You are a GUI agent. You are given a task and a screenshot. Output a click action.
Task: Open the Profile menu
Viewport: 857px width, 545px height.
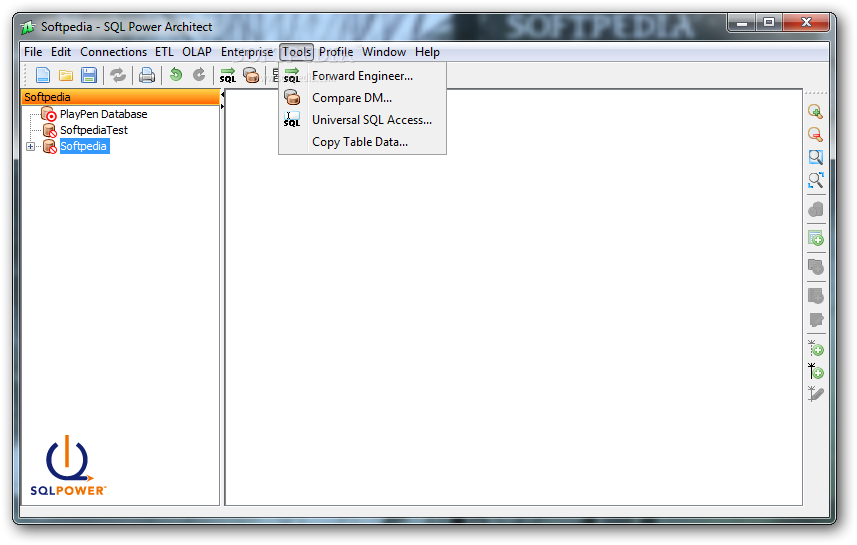(336, 52)
